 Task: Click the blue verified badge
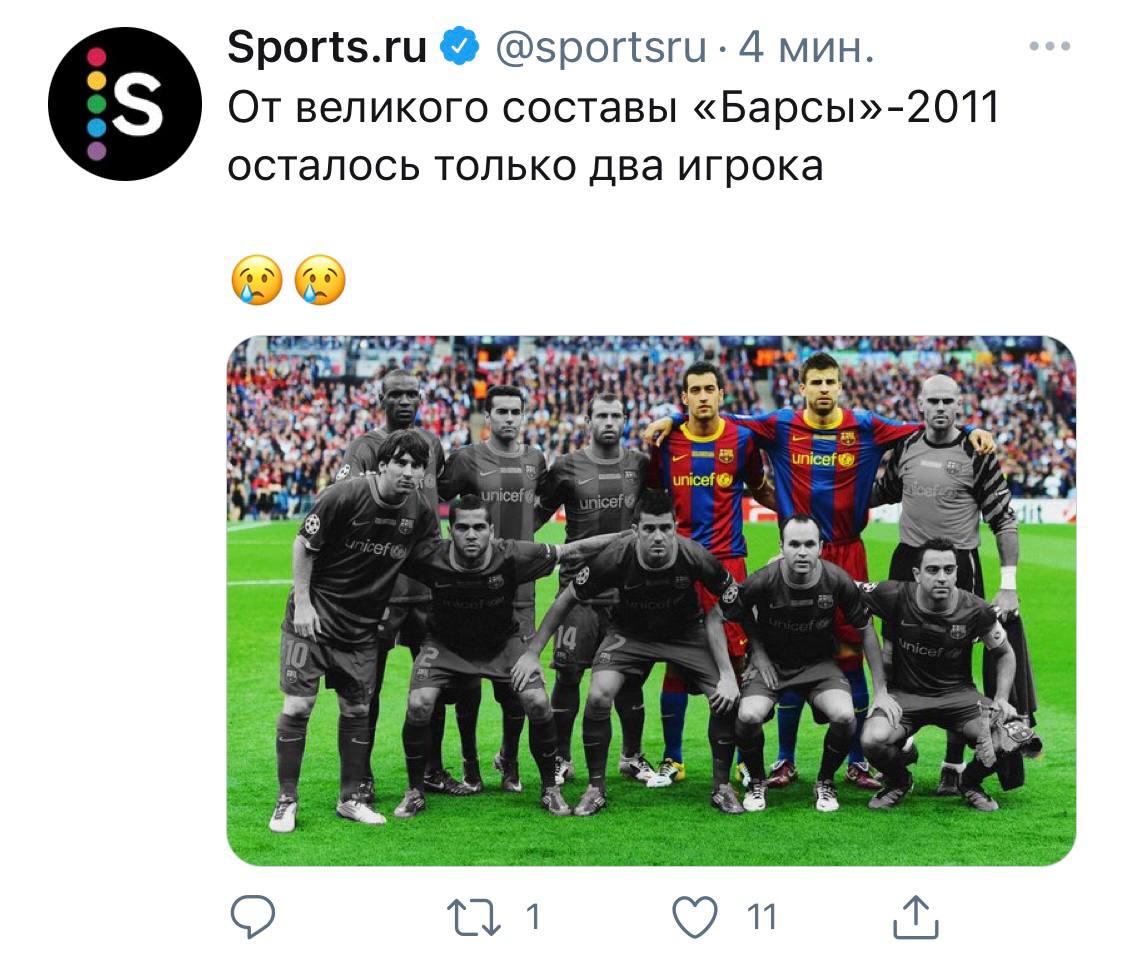[x=459, y=47]
